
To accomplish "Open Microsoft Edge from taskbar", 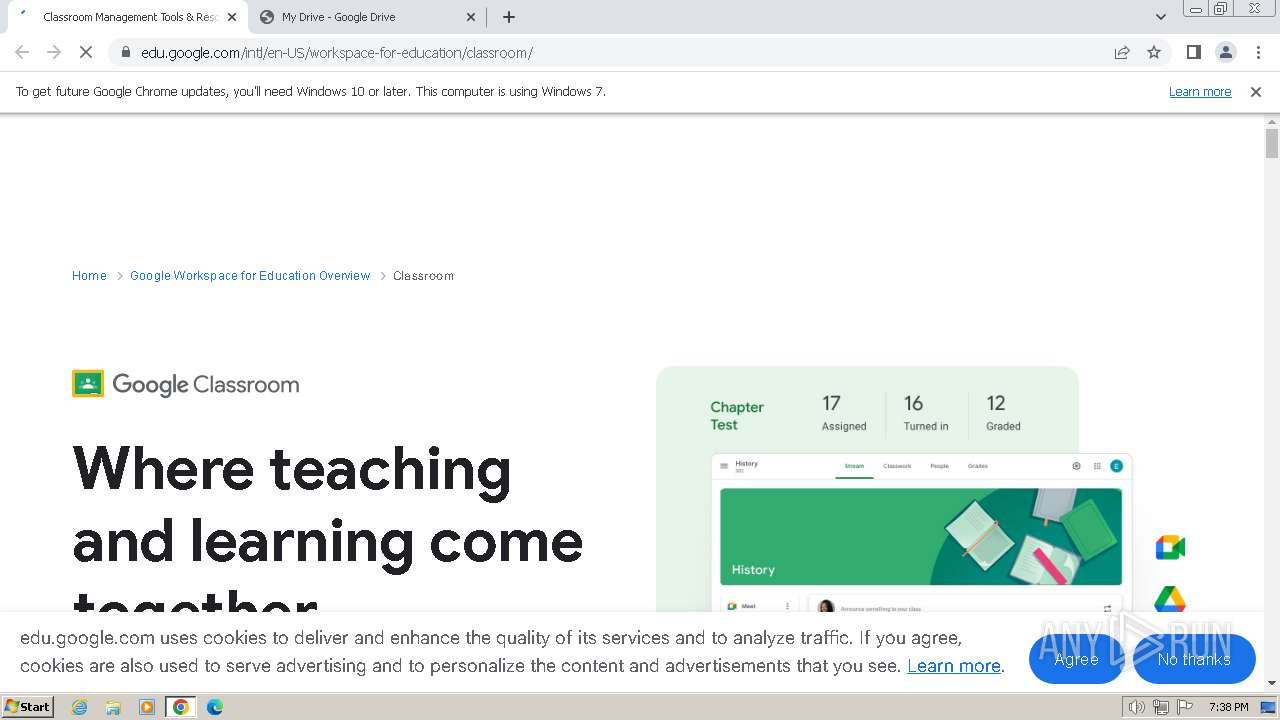I will 215,707.
